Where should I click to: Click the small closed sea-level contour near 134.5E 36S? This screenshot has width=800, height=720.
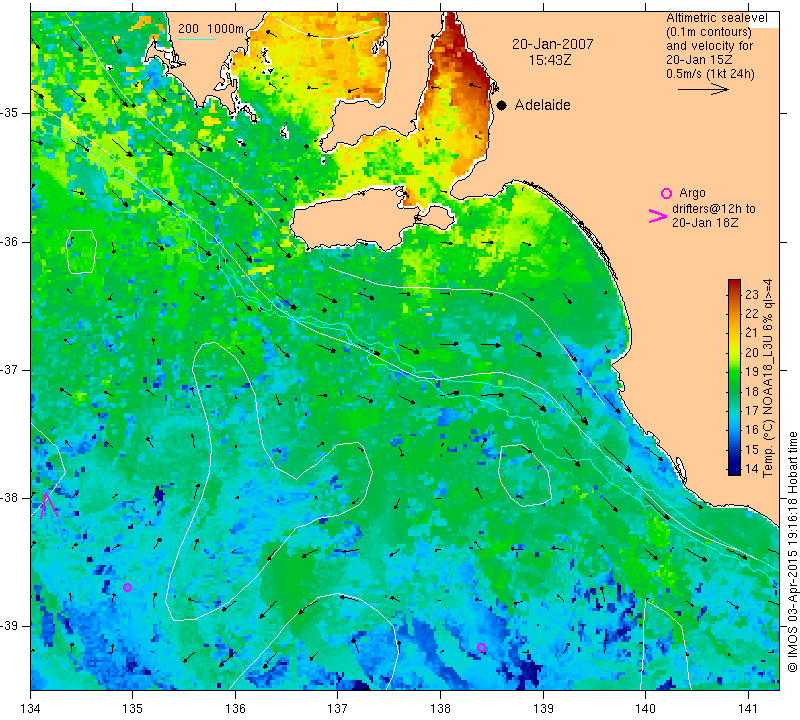[x=82, y=252]
